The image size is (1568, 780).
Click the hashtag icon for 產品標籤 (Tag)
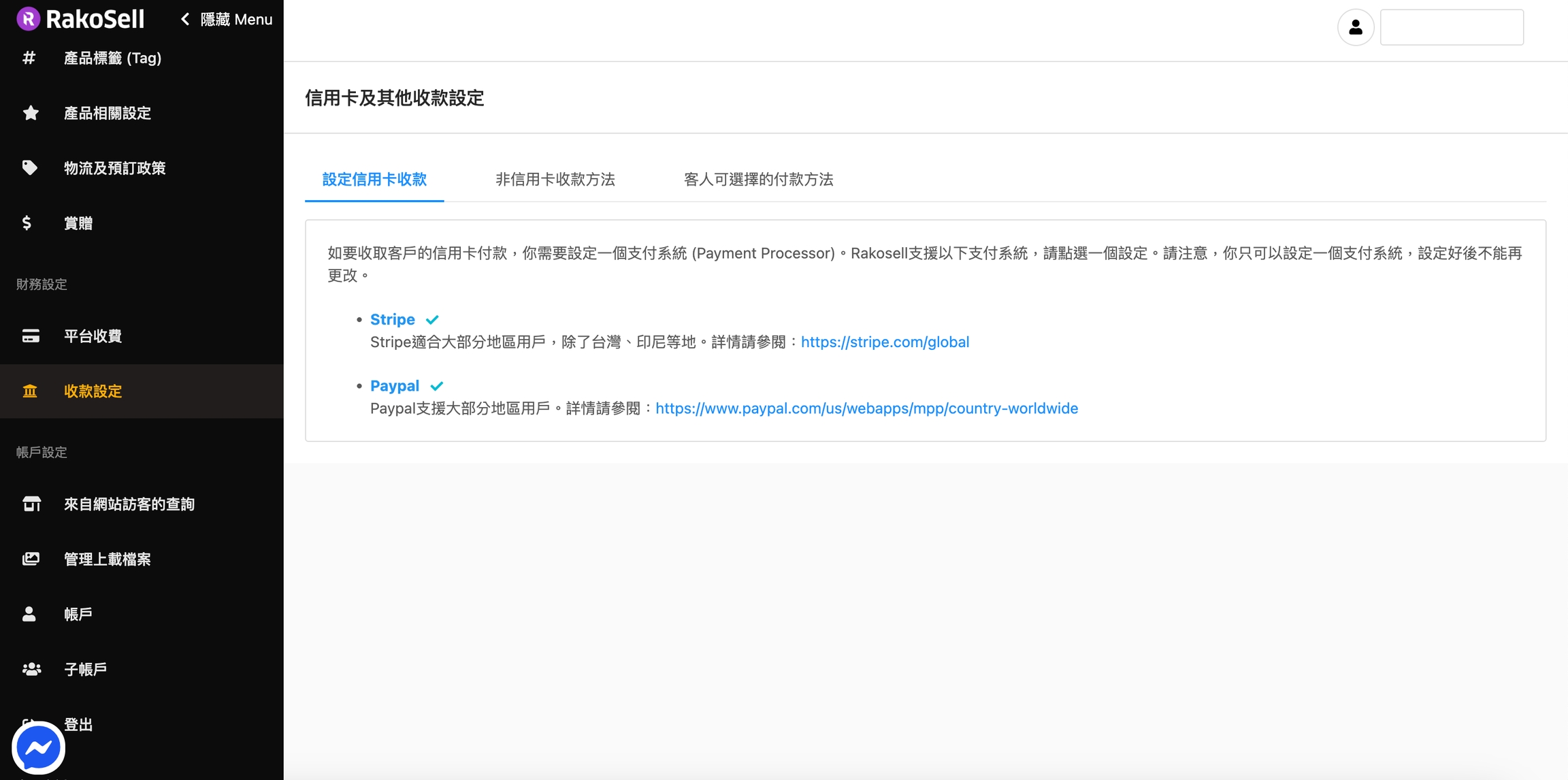(x=29, y=58)
